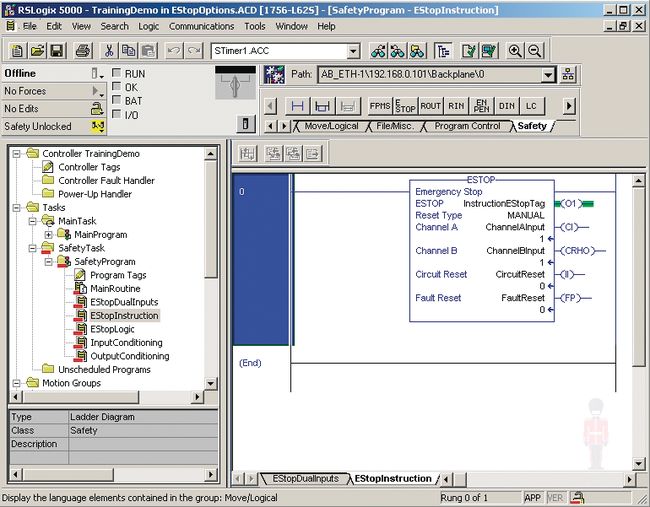The width and height of the screenshot is (650, 507).
Task: Click the RSWho network browse icon
Action: point(568,75)
